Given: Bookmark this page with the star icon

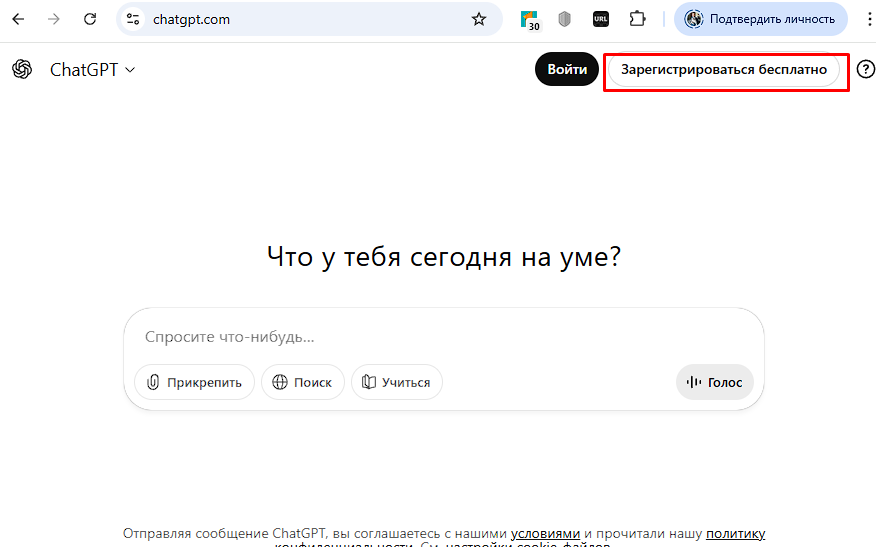Looking at the screenshot, I should [x=479, y=19].
